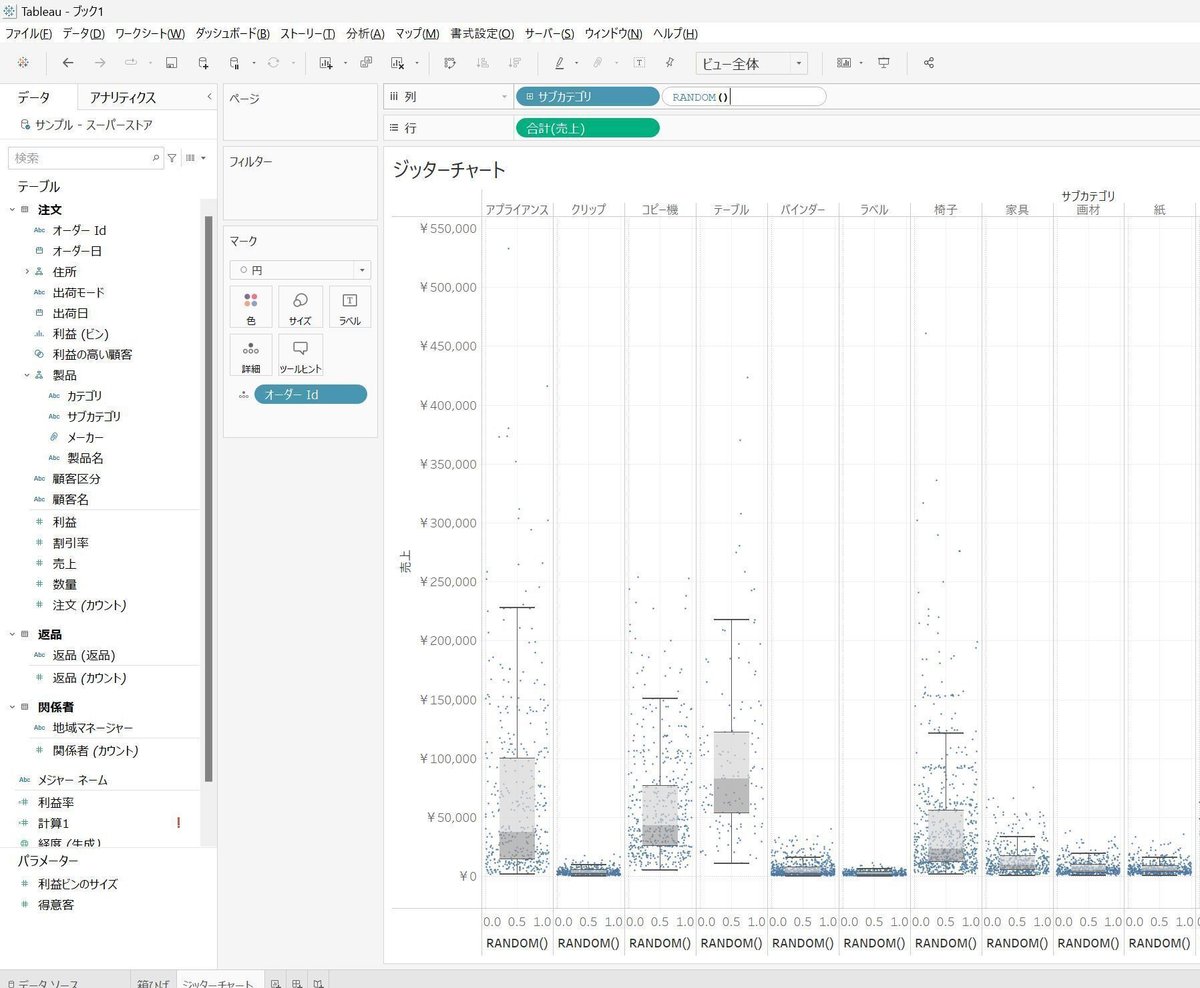This screenshot has height=988, width=1200.
Task: Expand the 住所 hierarchy
Action: coord(26,272)
